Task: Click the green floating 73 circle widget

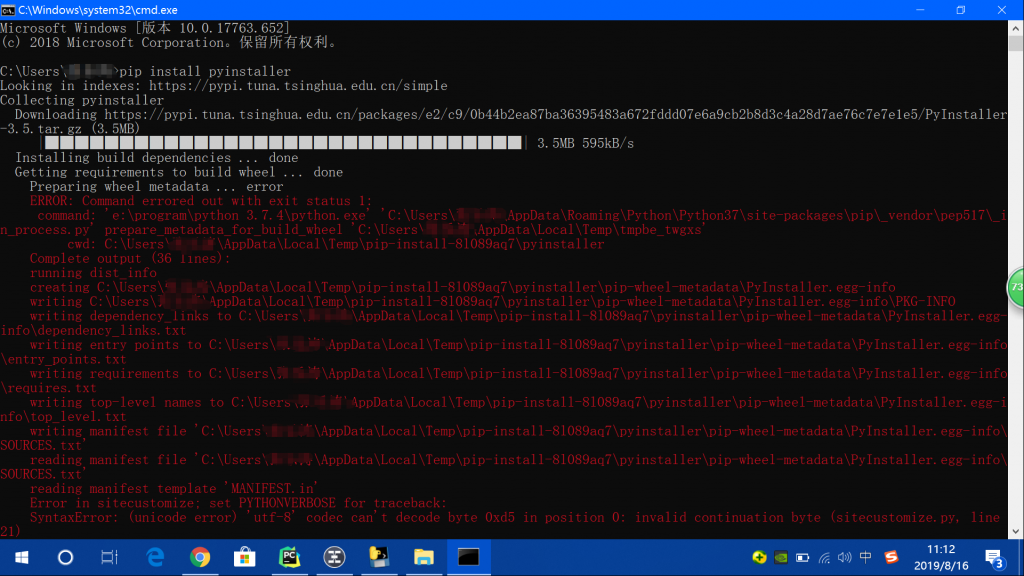Action: 1015,287
